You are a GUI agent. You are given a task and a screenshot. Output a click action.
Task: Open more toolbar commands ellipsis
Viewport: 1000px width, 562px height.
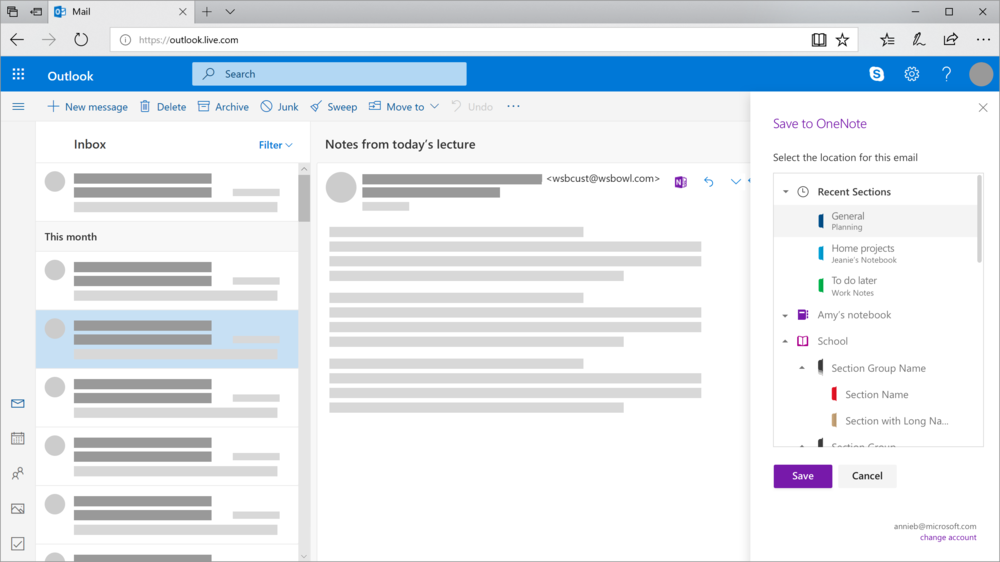tap(513, 107)
